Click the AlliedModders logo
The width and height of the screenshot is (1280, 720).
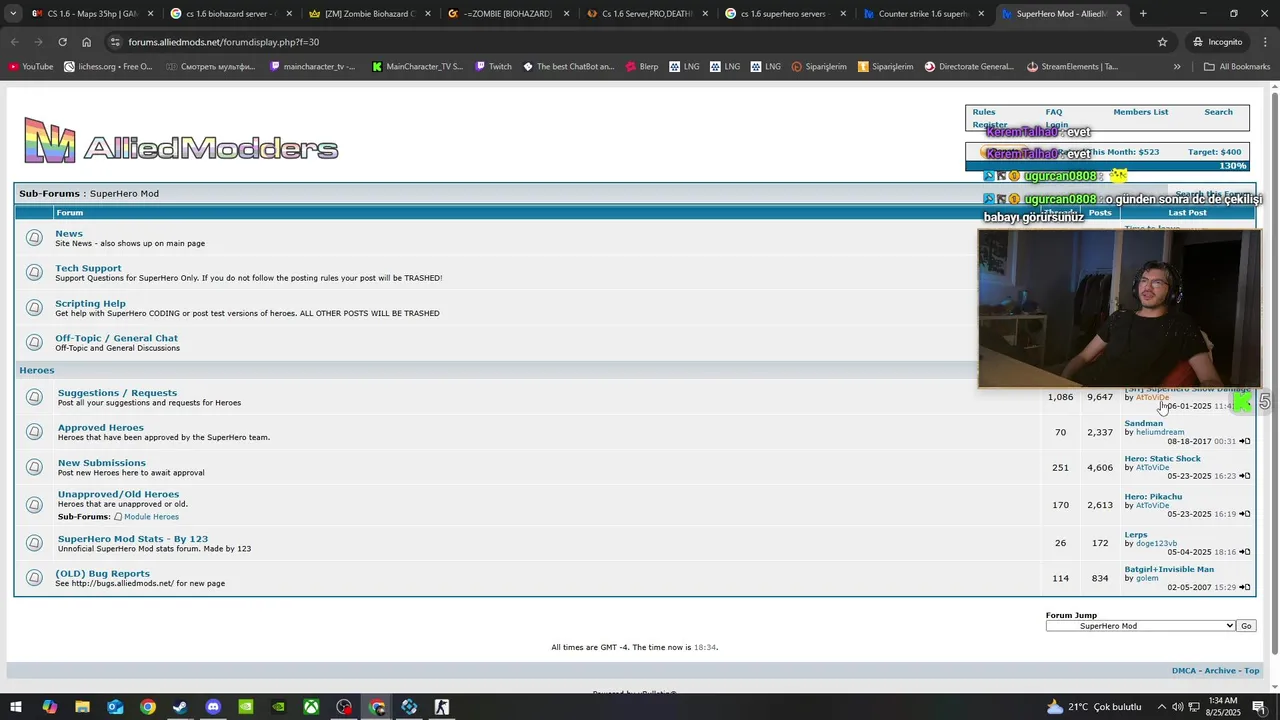(x=181, y=141)
